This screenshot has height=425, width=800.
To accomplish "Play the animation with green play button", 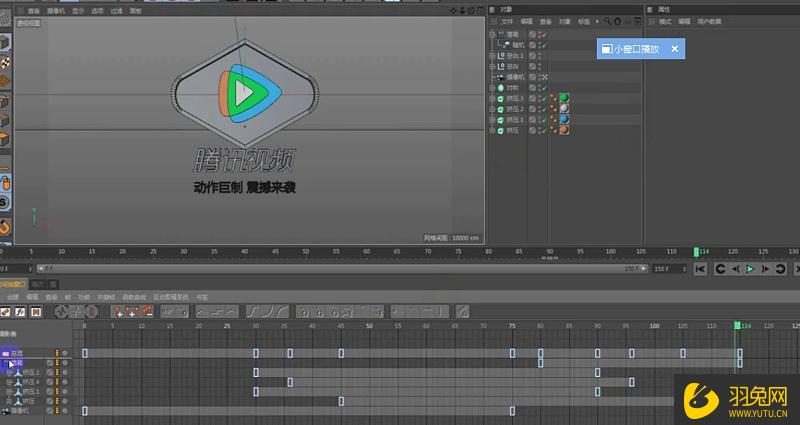I will tap(749, 269).
